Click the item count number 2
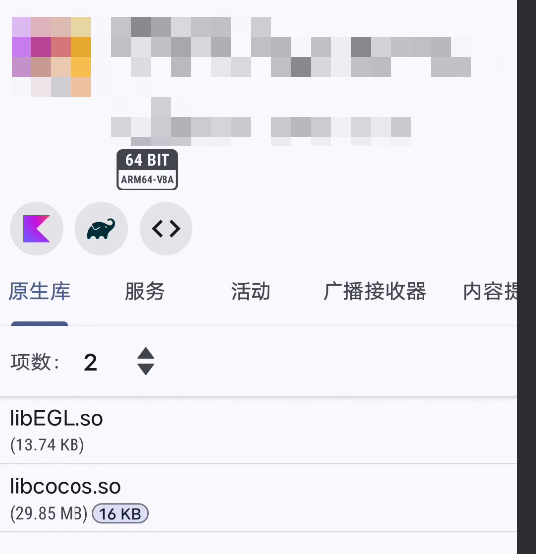Screen dimensions: 536x554 coord(90,363)
